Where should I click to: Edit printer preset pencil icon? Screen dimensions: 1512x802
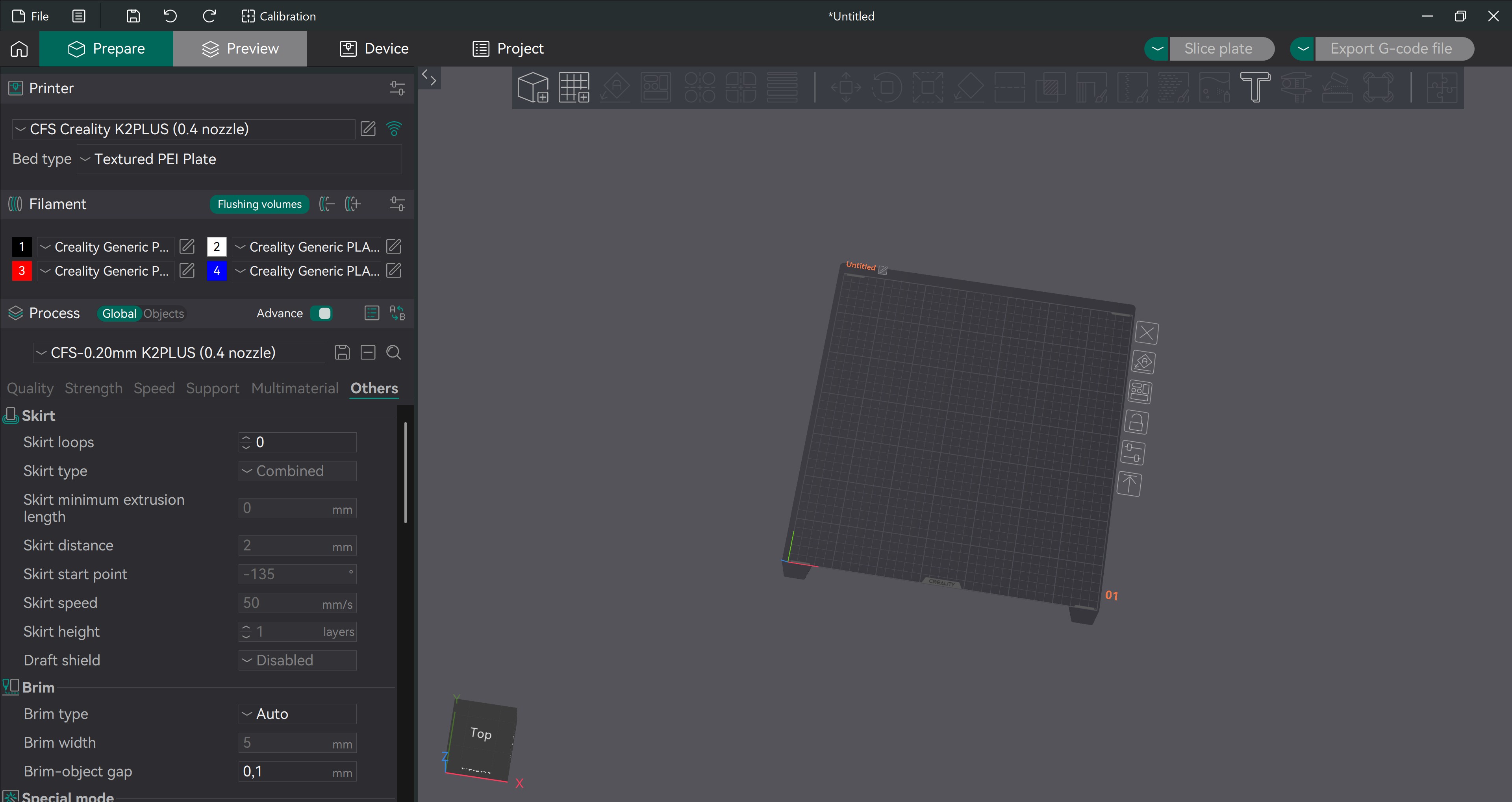(x=368, y=129)
